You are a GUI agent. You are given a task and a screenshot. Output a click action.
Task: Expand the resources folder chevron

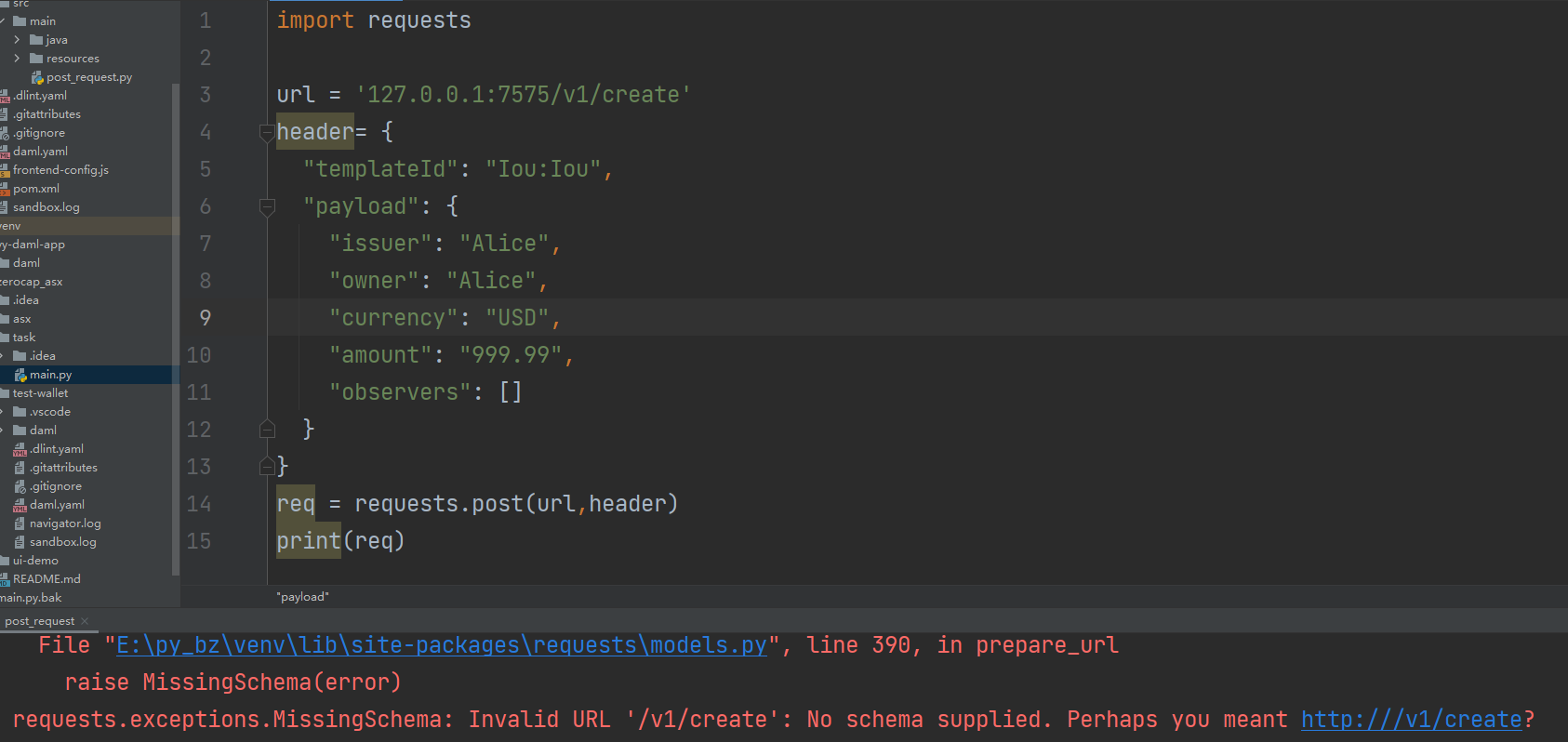click(x=17, y=59)
